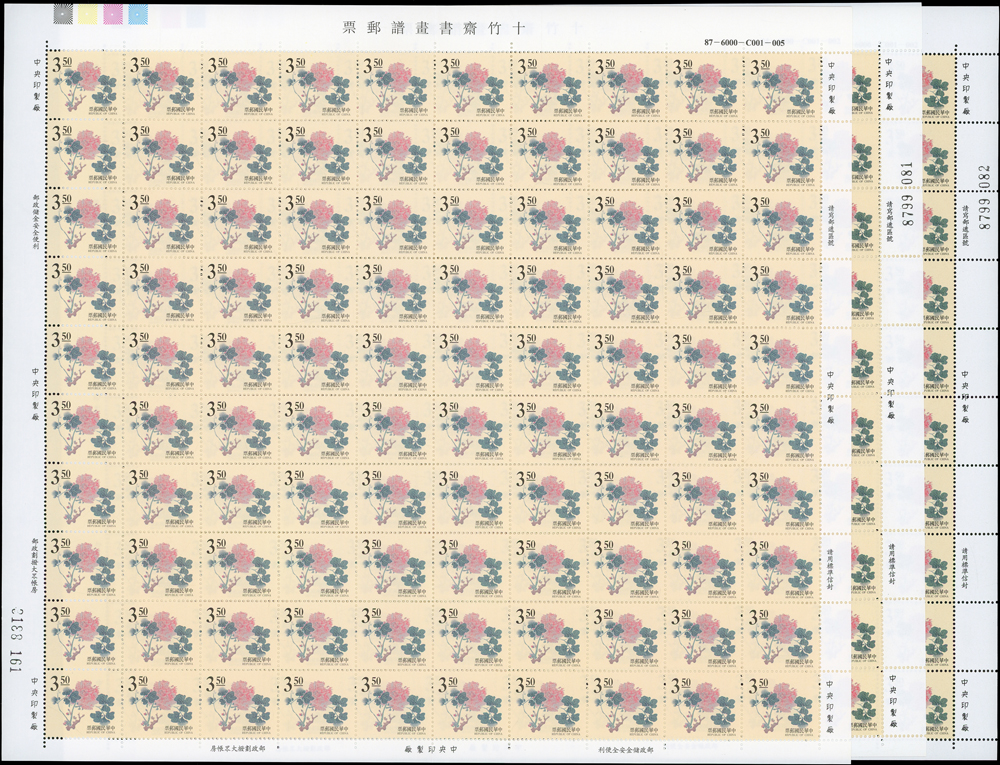Choose the cyan registration color square

138,14
